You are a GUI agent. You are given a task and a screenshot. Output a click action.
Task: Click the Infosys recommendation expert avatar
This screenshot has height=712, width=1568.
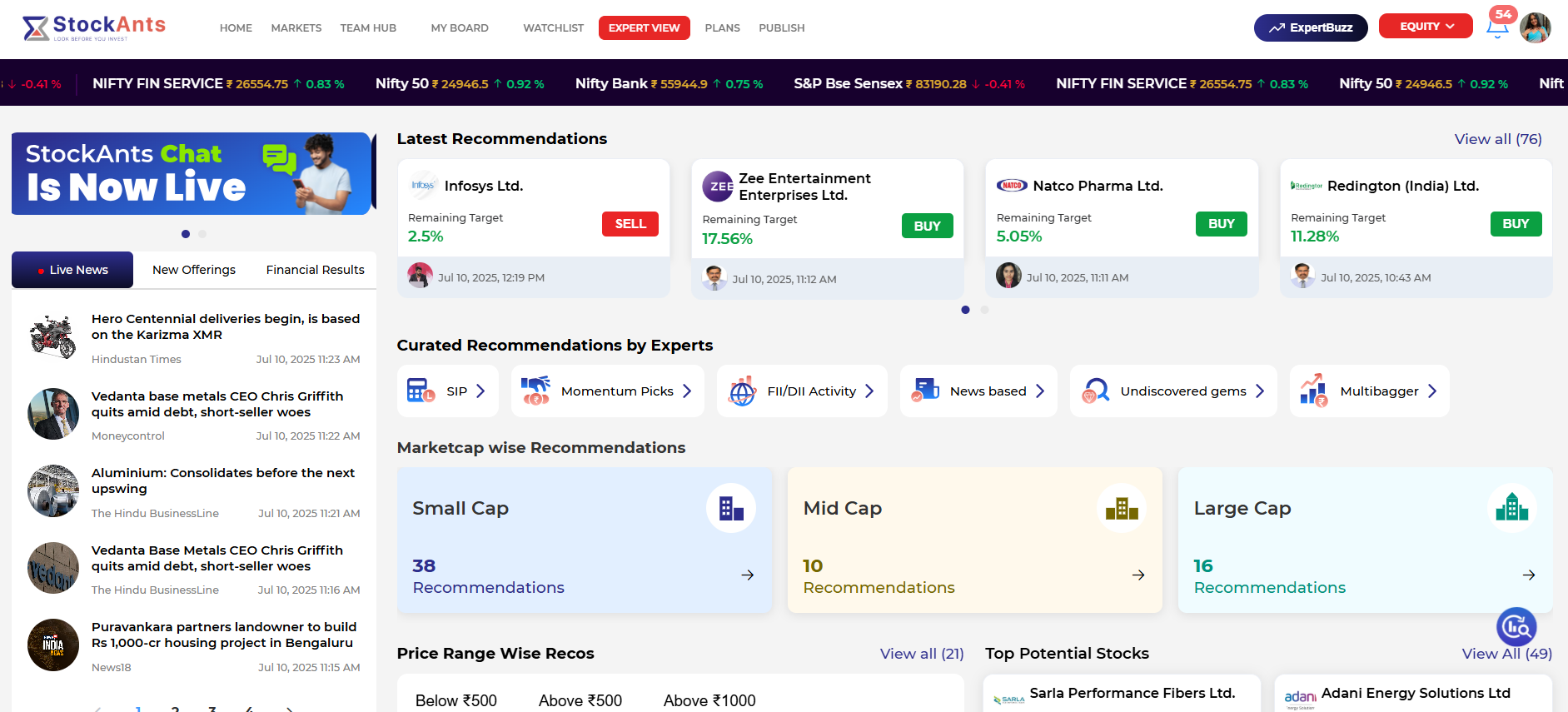(x=421, y=276)
